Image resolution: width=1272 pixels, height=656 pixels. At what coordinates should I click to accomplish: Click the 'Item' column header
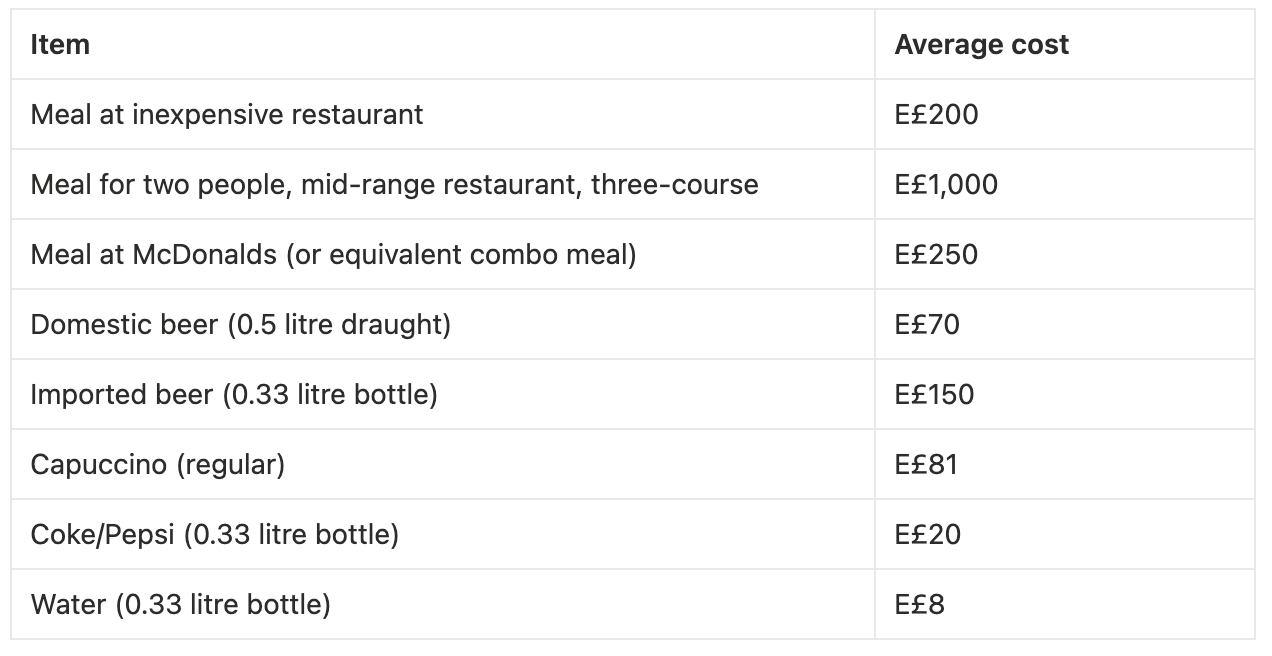coord(60,45)
